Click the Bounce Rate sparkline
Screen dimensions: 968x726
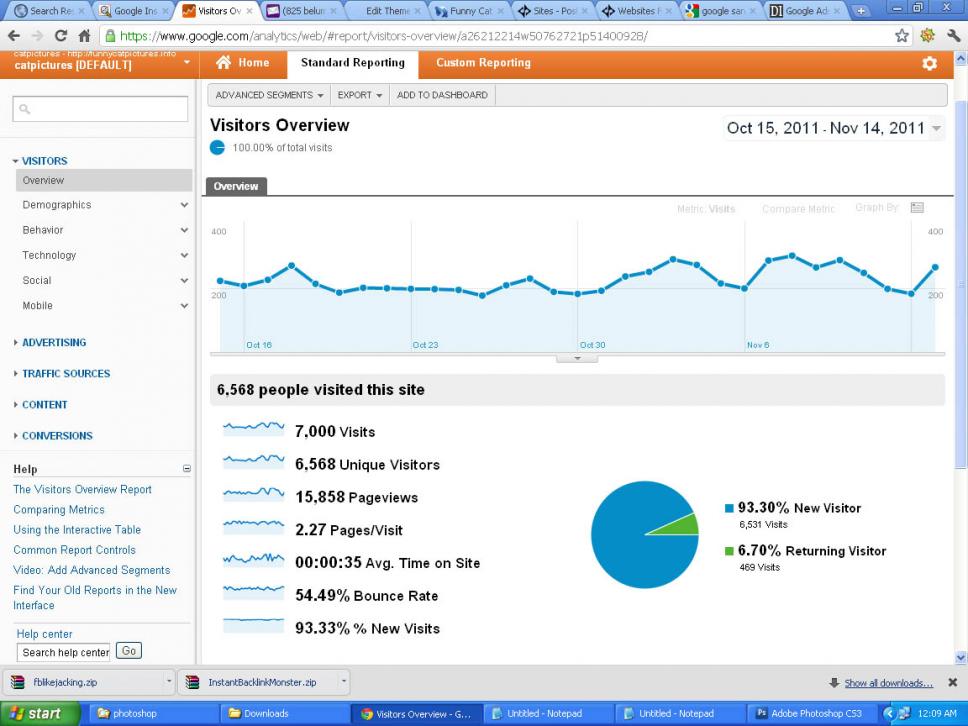tap(253, 591)
